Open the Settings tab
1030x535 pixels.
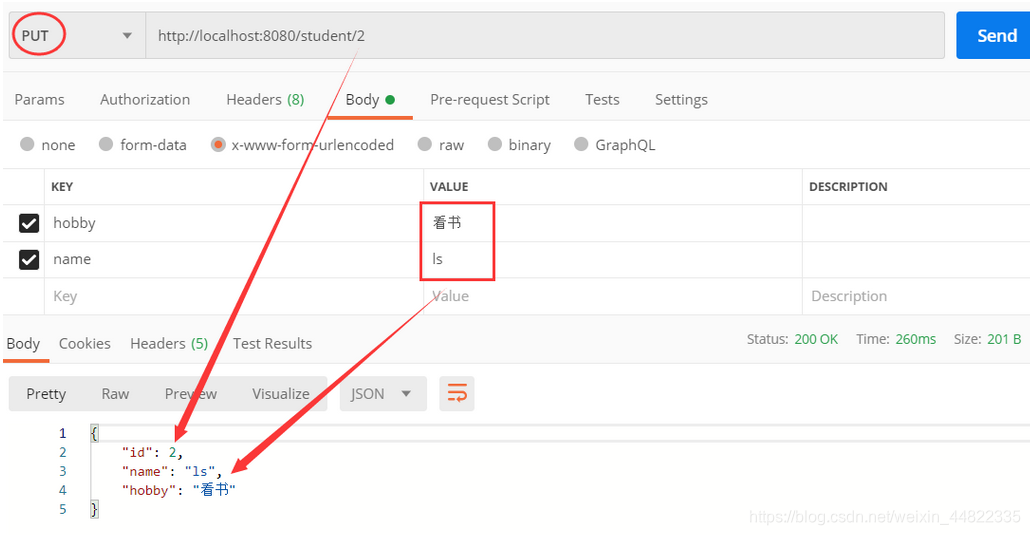point(681,99)
